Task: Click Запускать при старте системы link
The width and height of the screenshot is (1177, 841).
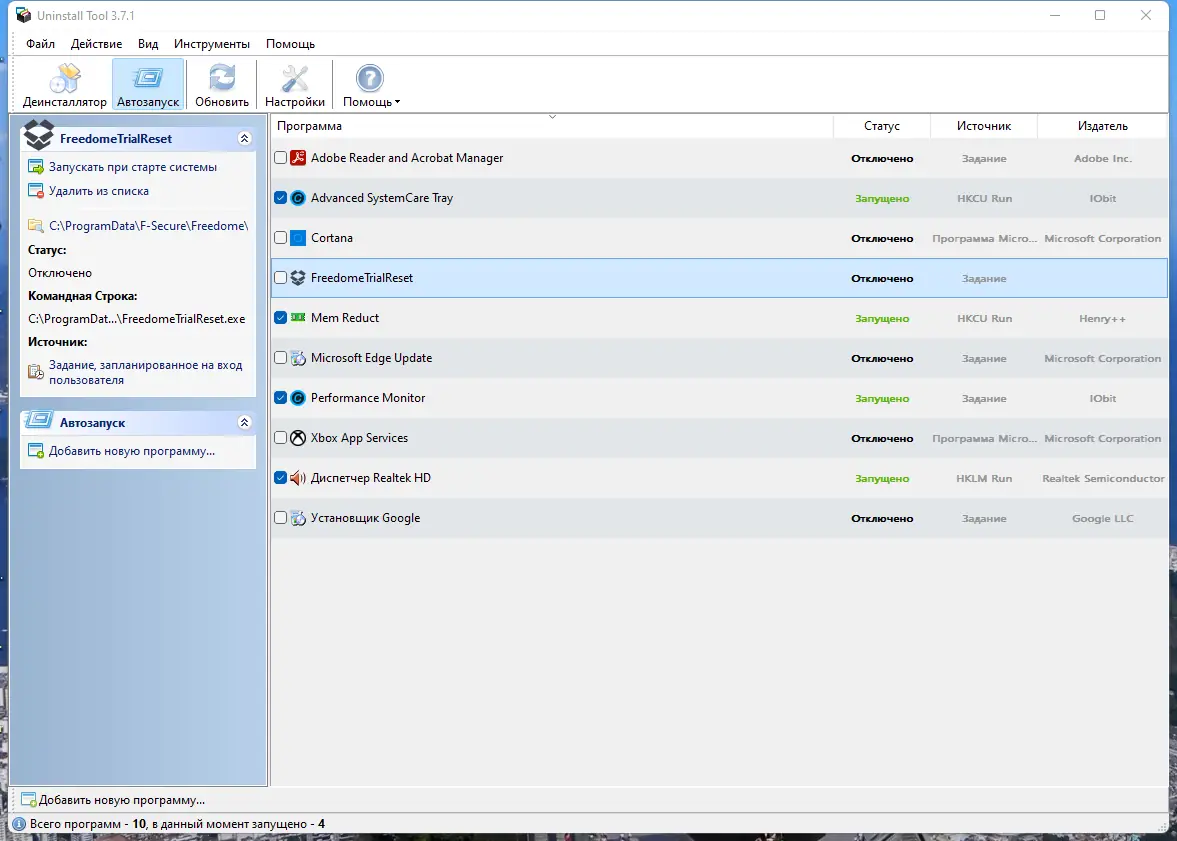Action: coord(133,167)
